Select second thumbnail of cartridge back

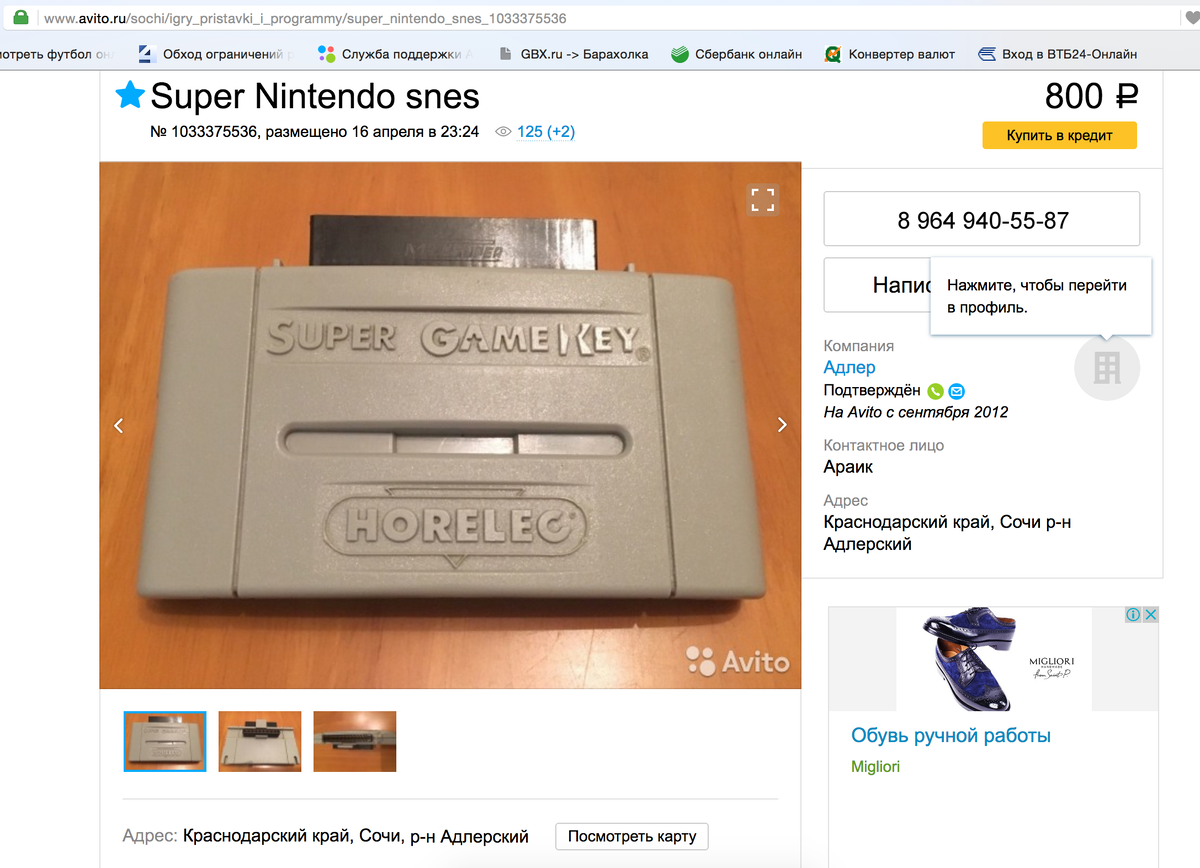pyautogui.click(x=260, y=741)
